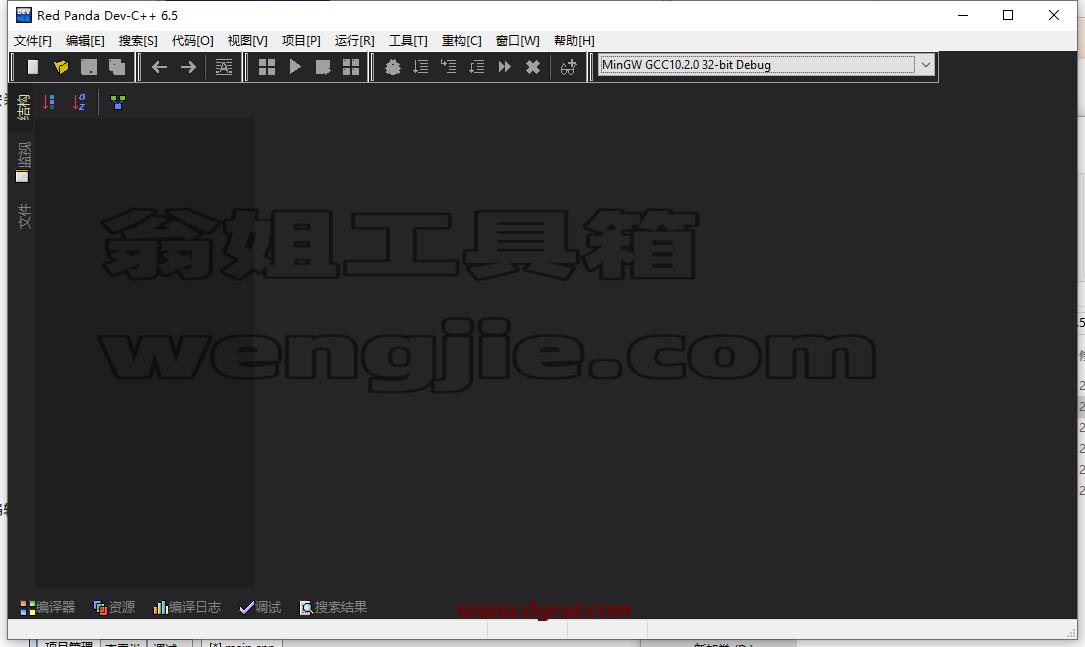Rebuild all with the four-squares icon

click(x=351, y=67)
